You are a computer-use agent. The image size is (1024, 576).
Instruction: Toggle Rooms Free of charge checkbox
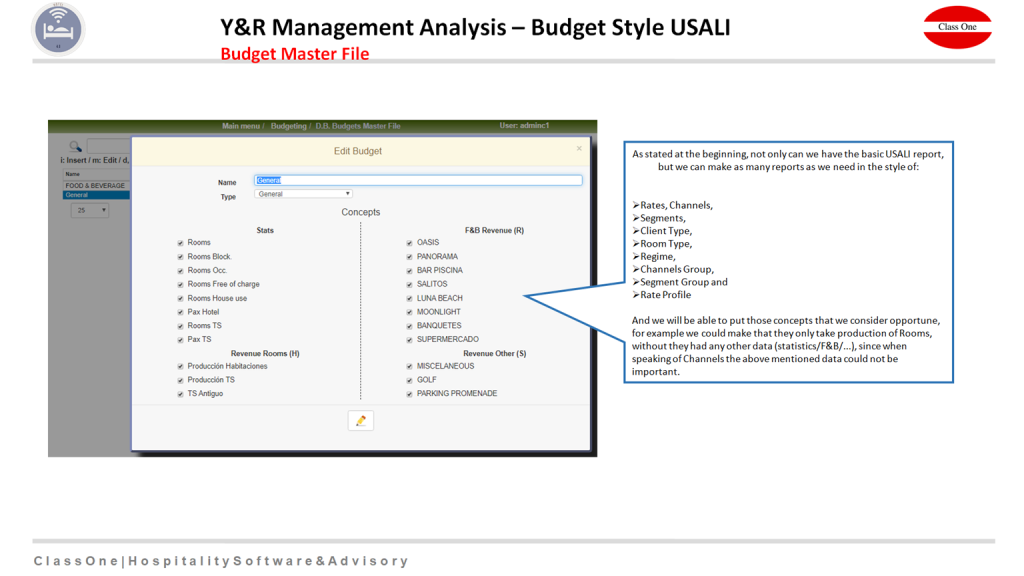pyautogui.click(x=180, y=285)
